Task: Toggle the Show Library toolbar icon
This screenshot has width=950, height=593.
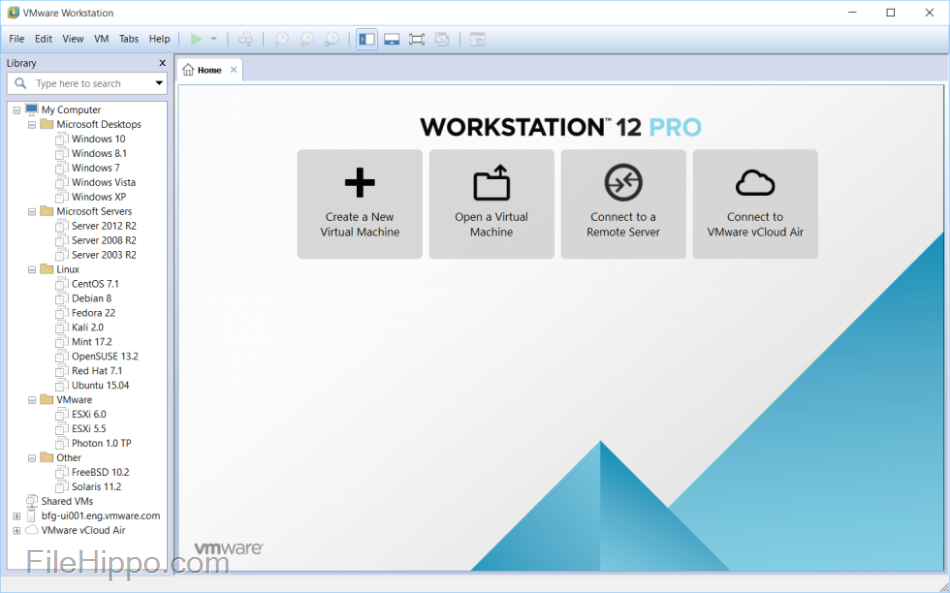Action: tap(367, 39)
